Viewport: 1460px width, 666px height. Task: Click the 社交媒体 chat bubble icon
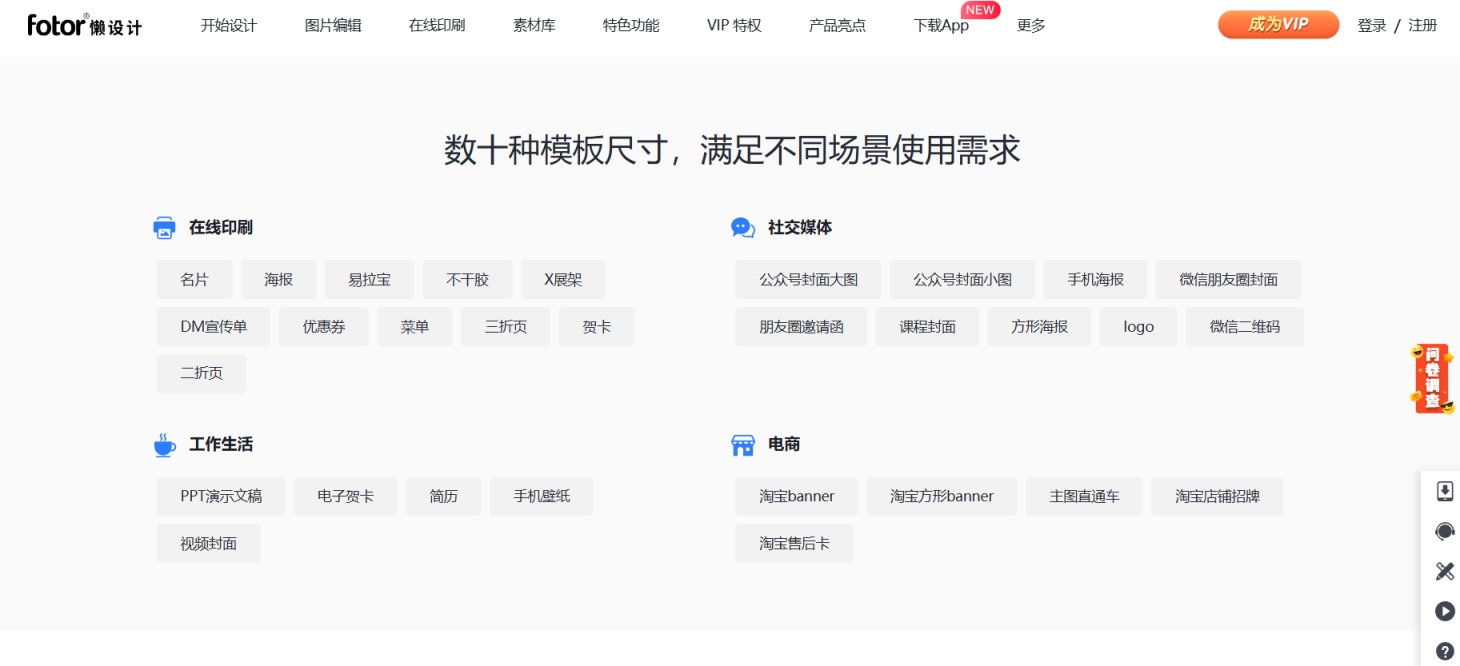tap(743, 228)
